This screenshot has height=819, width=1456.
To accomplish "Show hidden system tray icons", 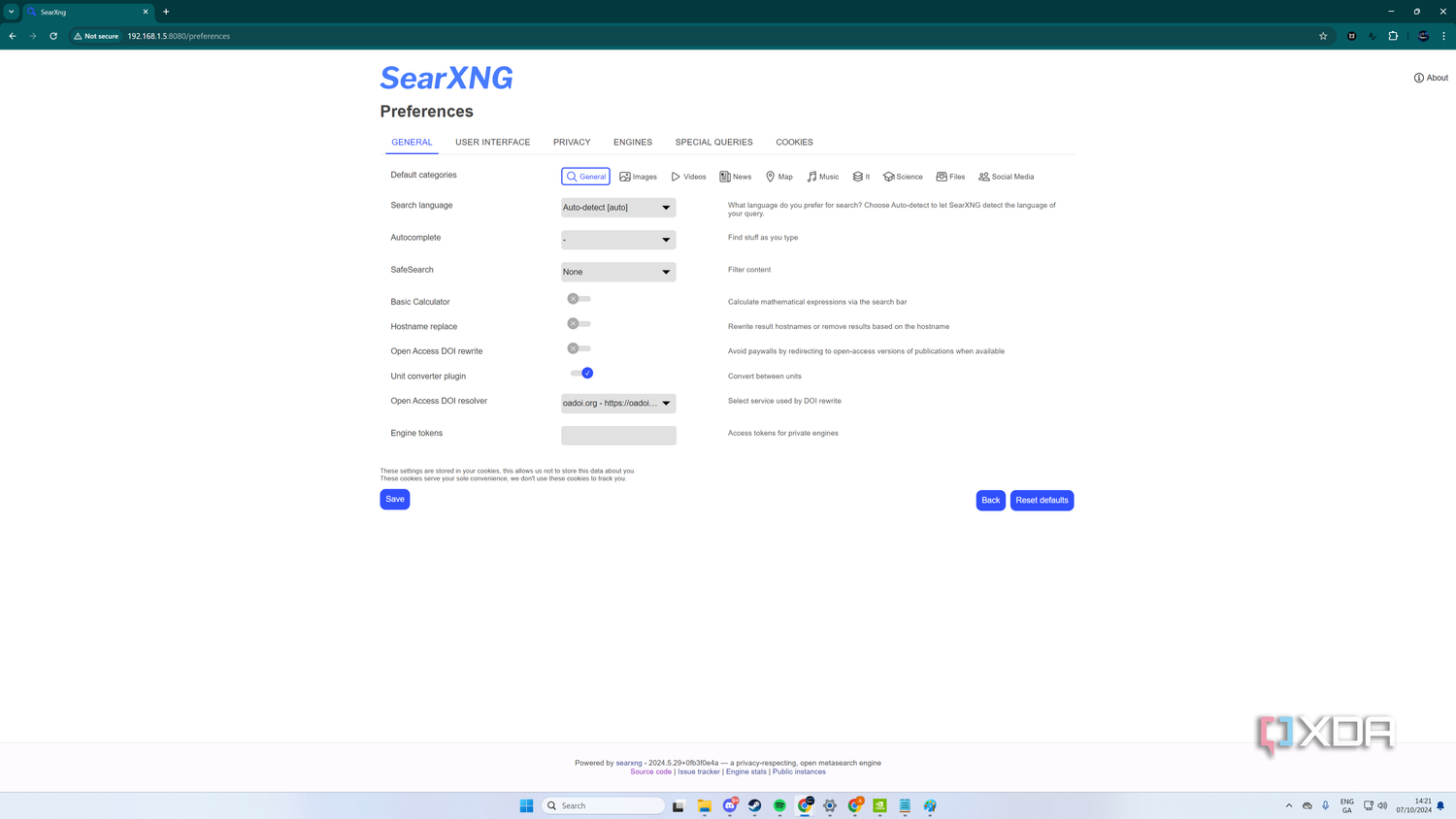I will pos(1289,805).
